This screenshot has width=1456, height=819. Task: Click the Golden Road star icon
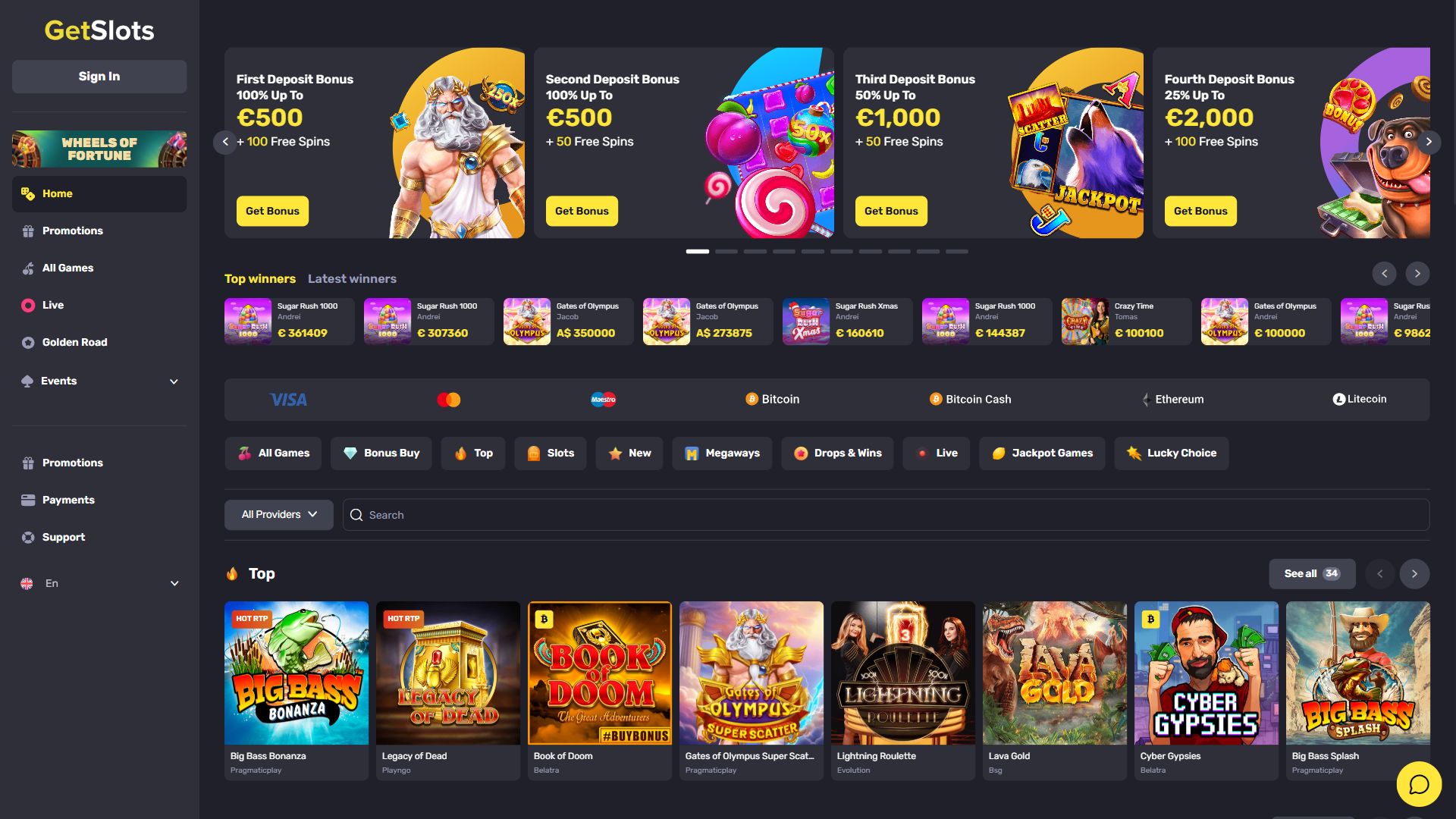point(28,343)
